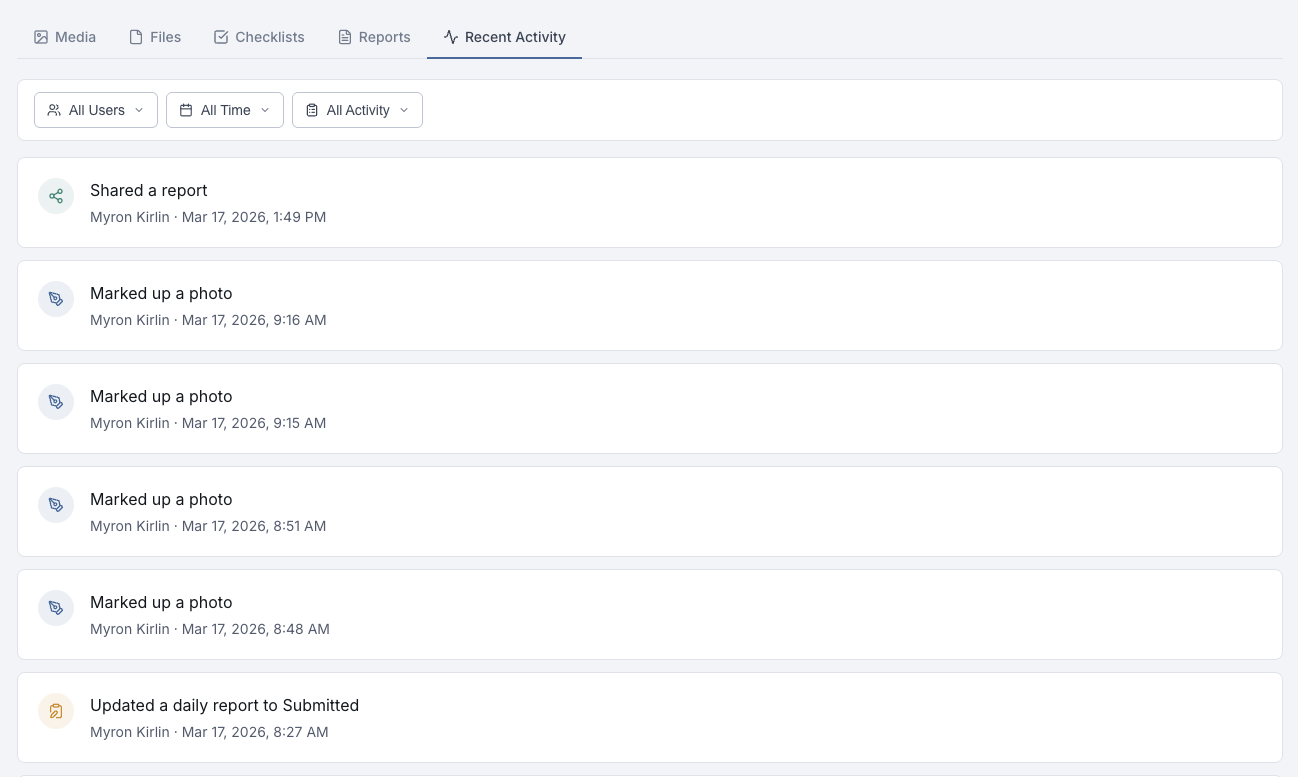Click the Mar 17, 2026, 8:51 AM timestamp
The image size is (1298, 777).
[x=254, y=526]
